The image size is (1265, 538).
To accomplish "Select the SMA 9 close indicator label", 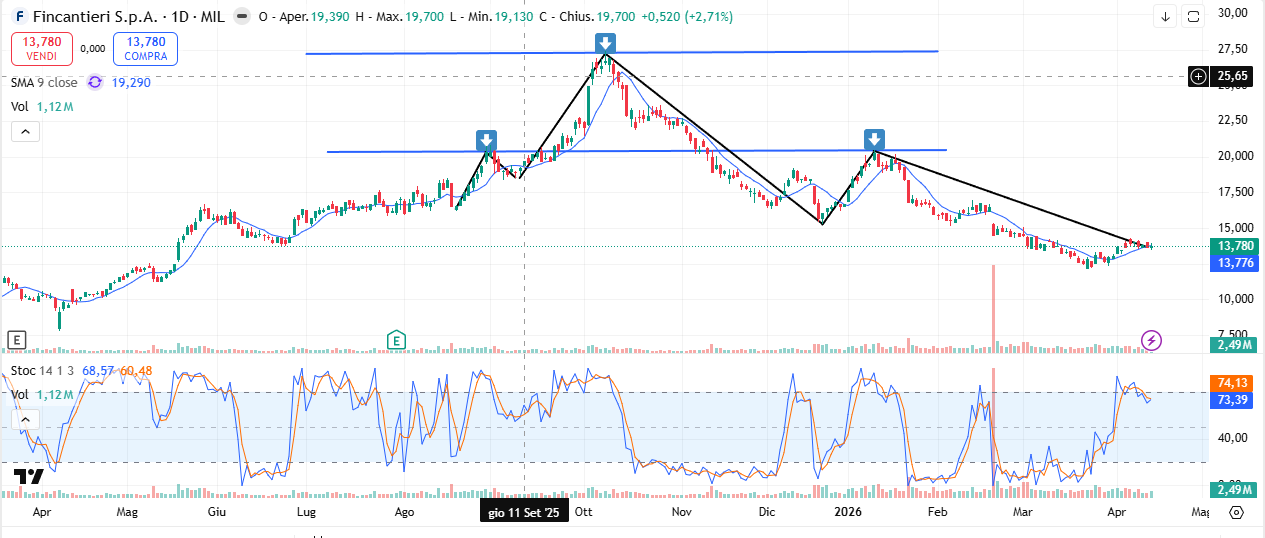I will tap(44, 83).
